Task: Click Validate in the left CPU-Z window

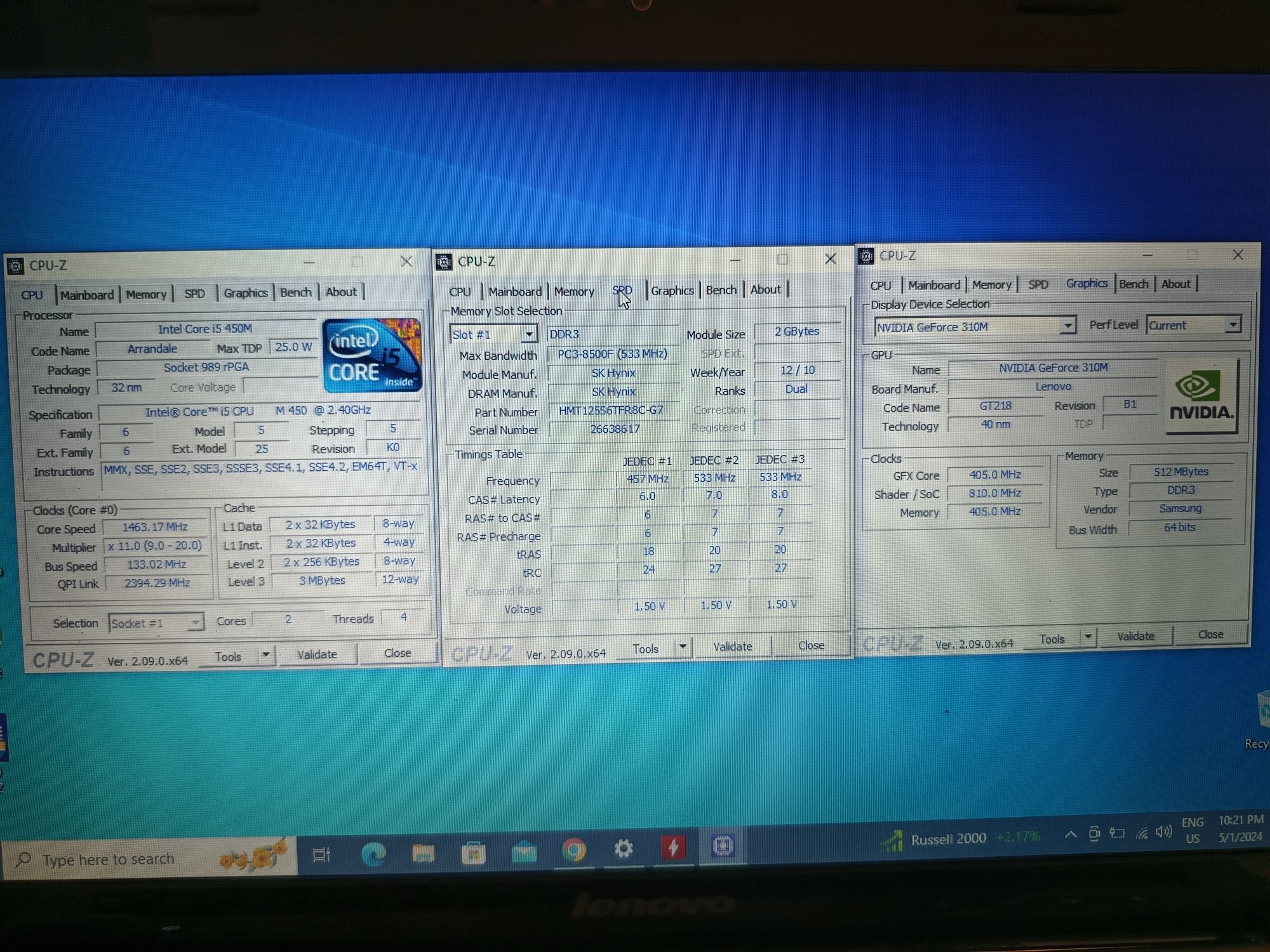Action: (317, 654)
